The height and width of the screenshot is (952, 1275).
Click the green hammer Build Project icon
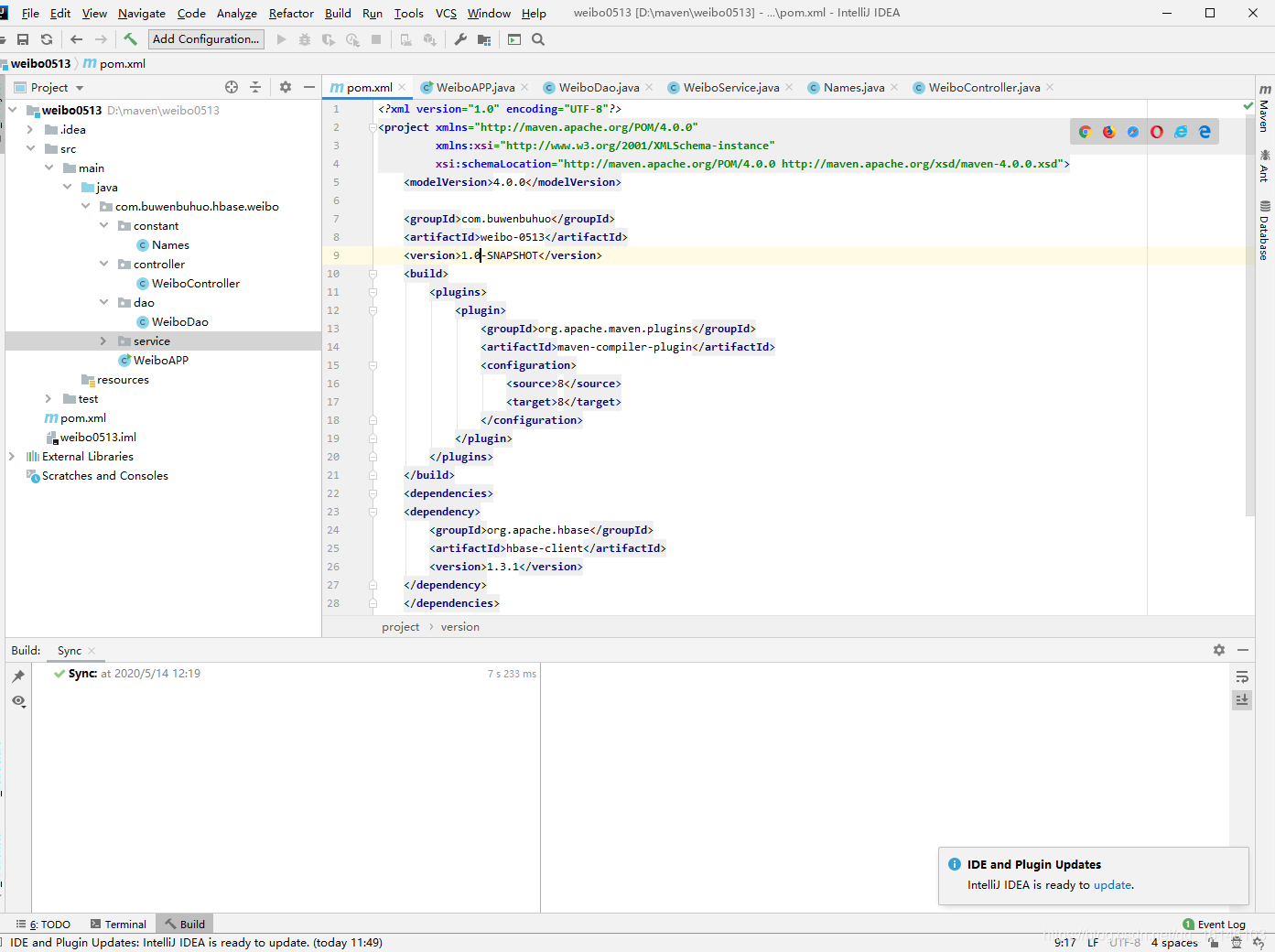click(131, 39)
